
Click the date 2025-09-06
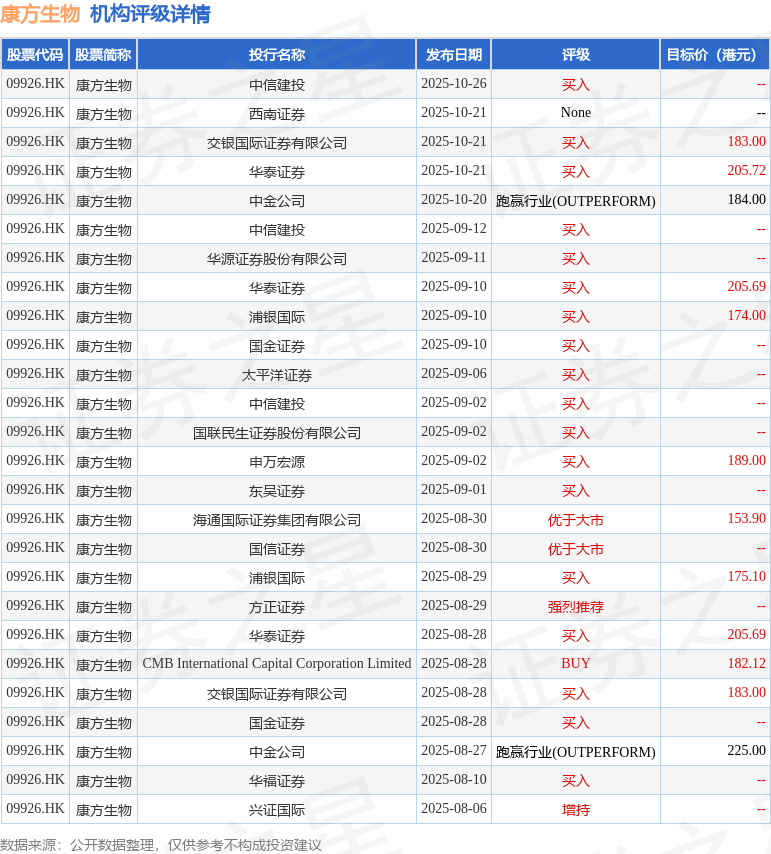[454, 374]
